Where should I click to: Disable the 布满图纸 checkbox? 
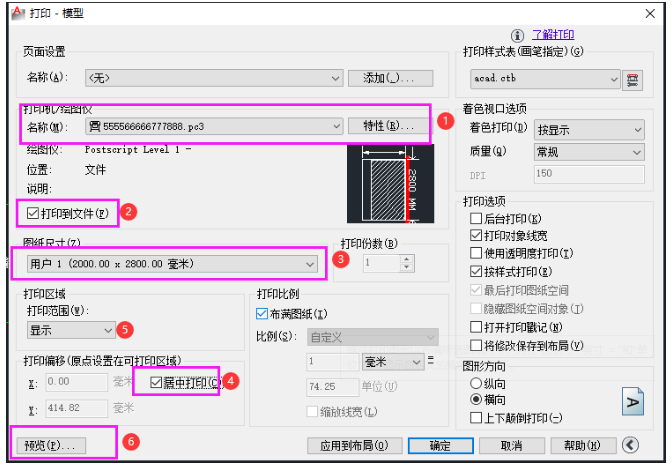262,314
